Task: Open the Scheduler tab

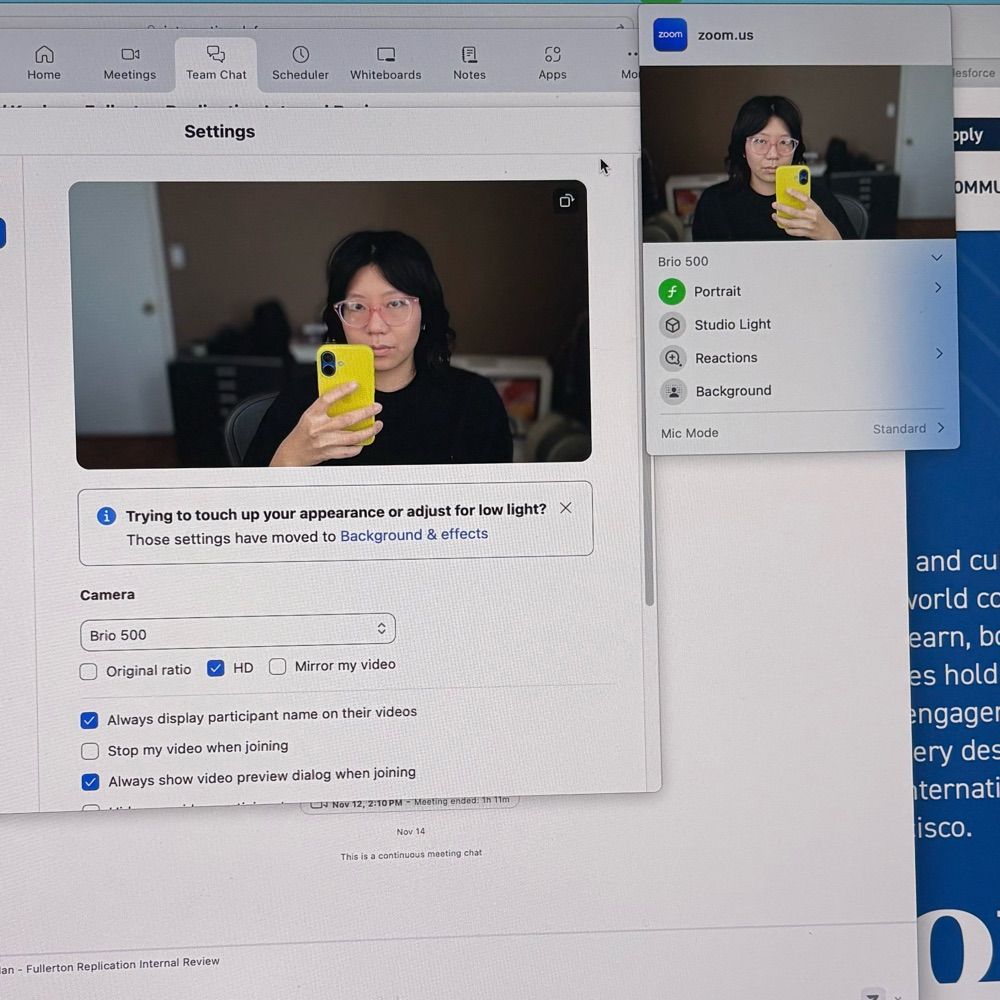Action: [x=300, y=62]
